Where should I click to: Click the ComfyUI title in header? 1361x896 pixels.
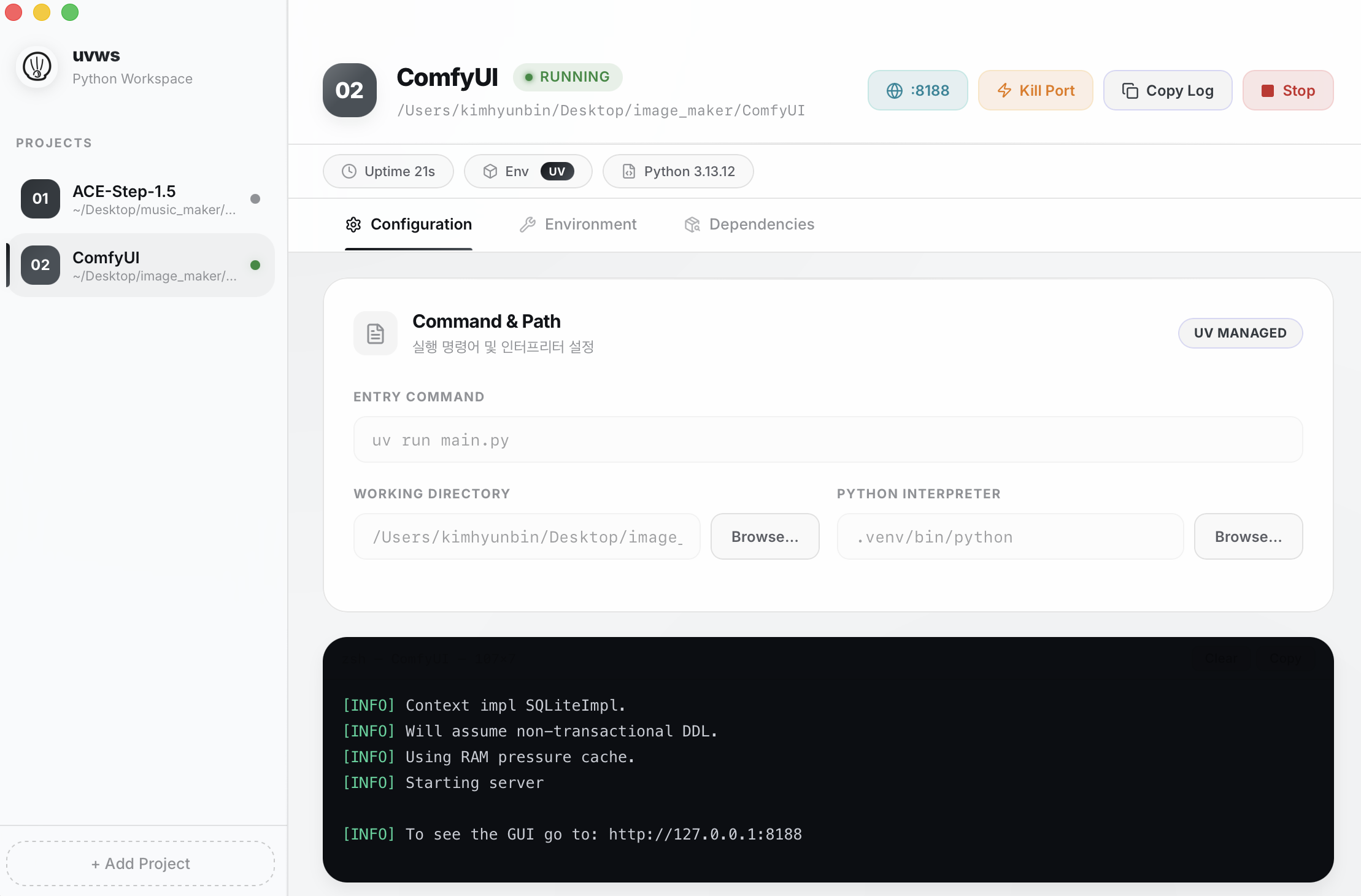447,77
